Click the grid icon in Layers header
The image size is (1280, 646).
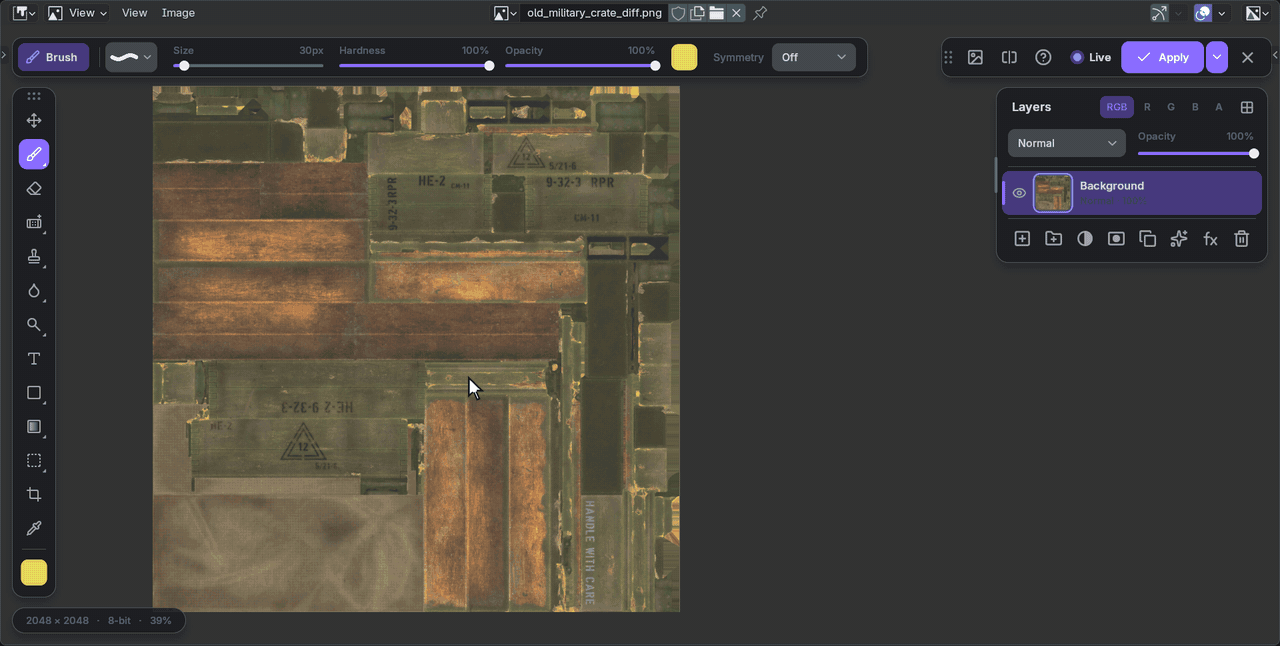tap(1247, 107)
